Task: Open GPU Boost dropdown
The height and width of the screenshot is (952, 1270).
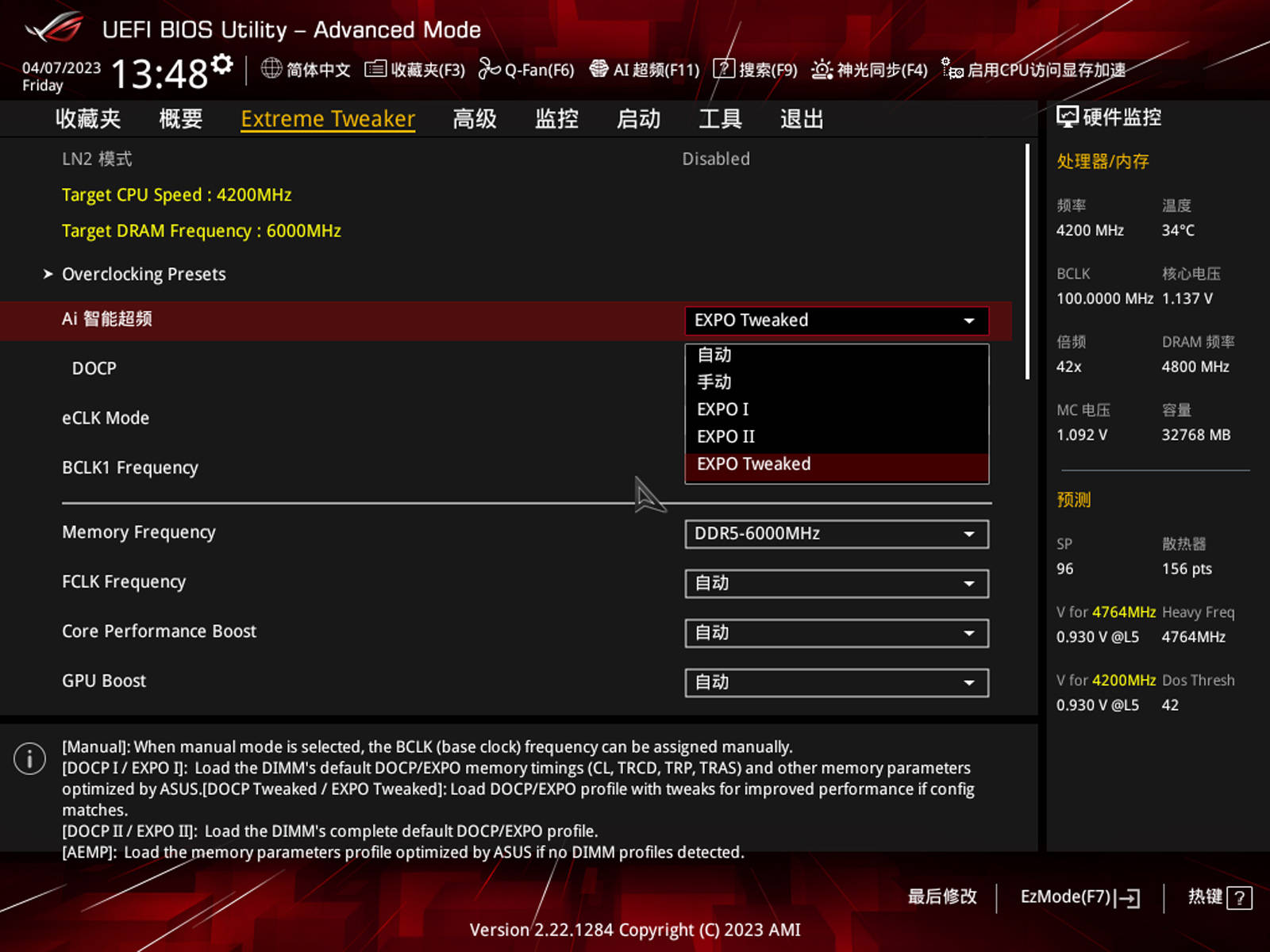Action: pos(837,683)
